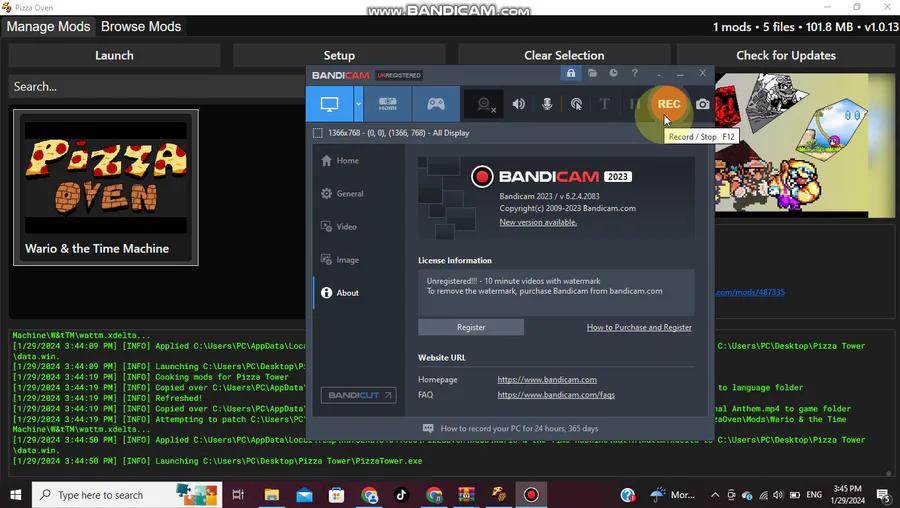This screenshot has height=508, width=900.
Task: Click the Bandicut button
Action: (x=358, y=395)
